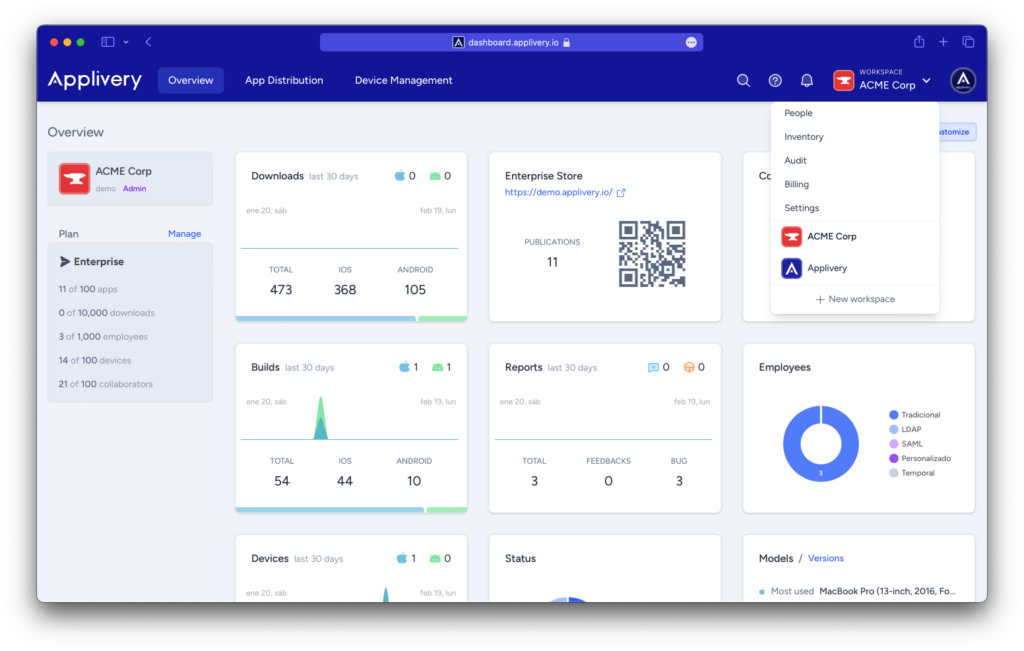1024x651 pixels.
Task: Click the '3 of 1,000 employees' plan line
Action: 103,336
